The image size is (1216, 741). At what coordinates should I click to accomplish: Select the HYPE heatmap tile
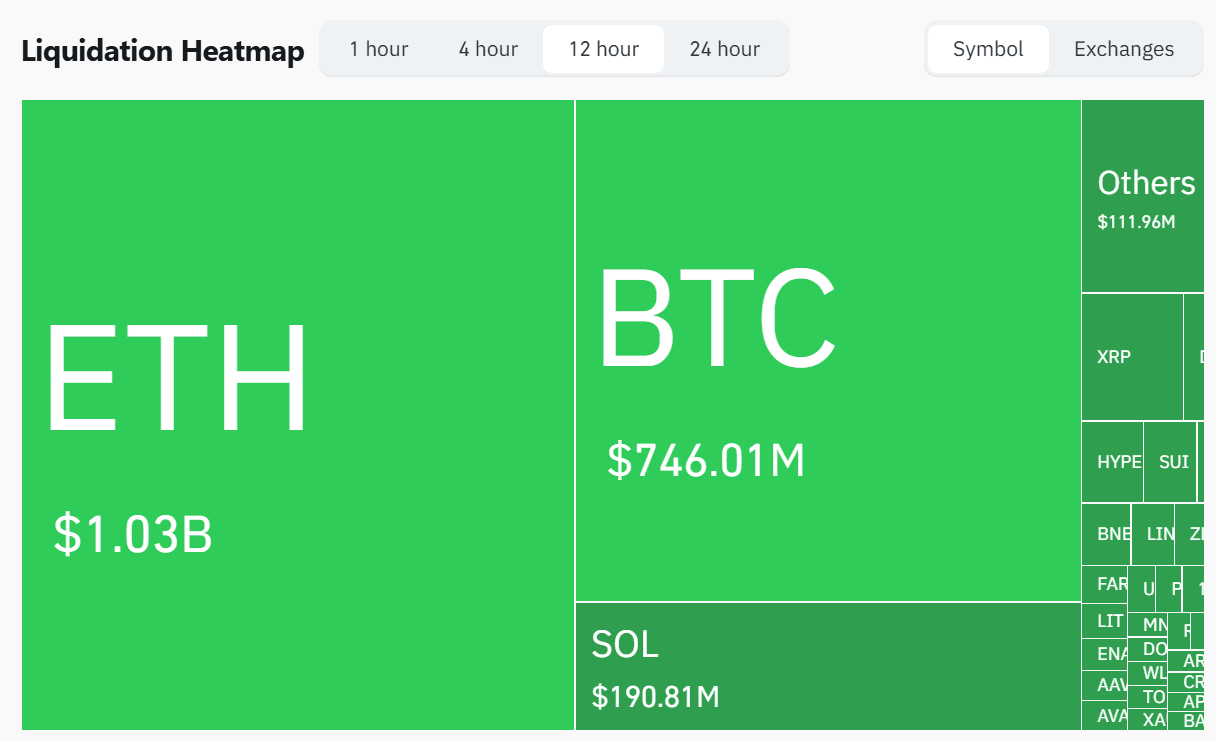(x=1112, y=462)
